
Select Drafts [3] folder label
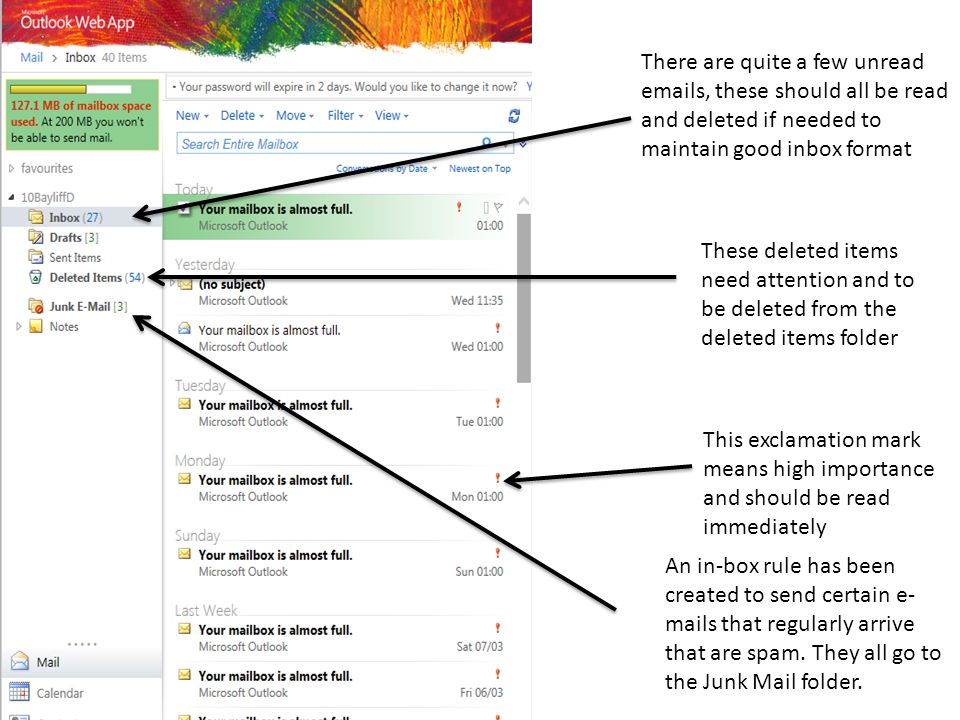(x=73, y=238)
